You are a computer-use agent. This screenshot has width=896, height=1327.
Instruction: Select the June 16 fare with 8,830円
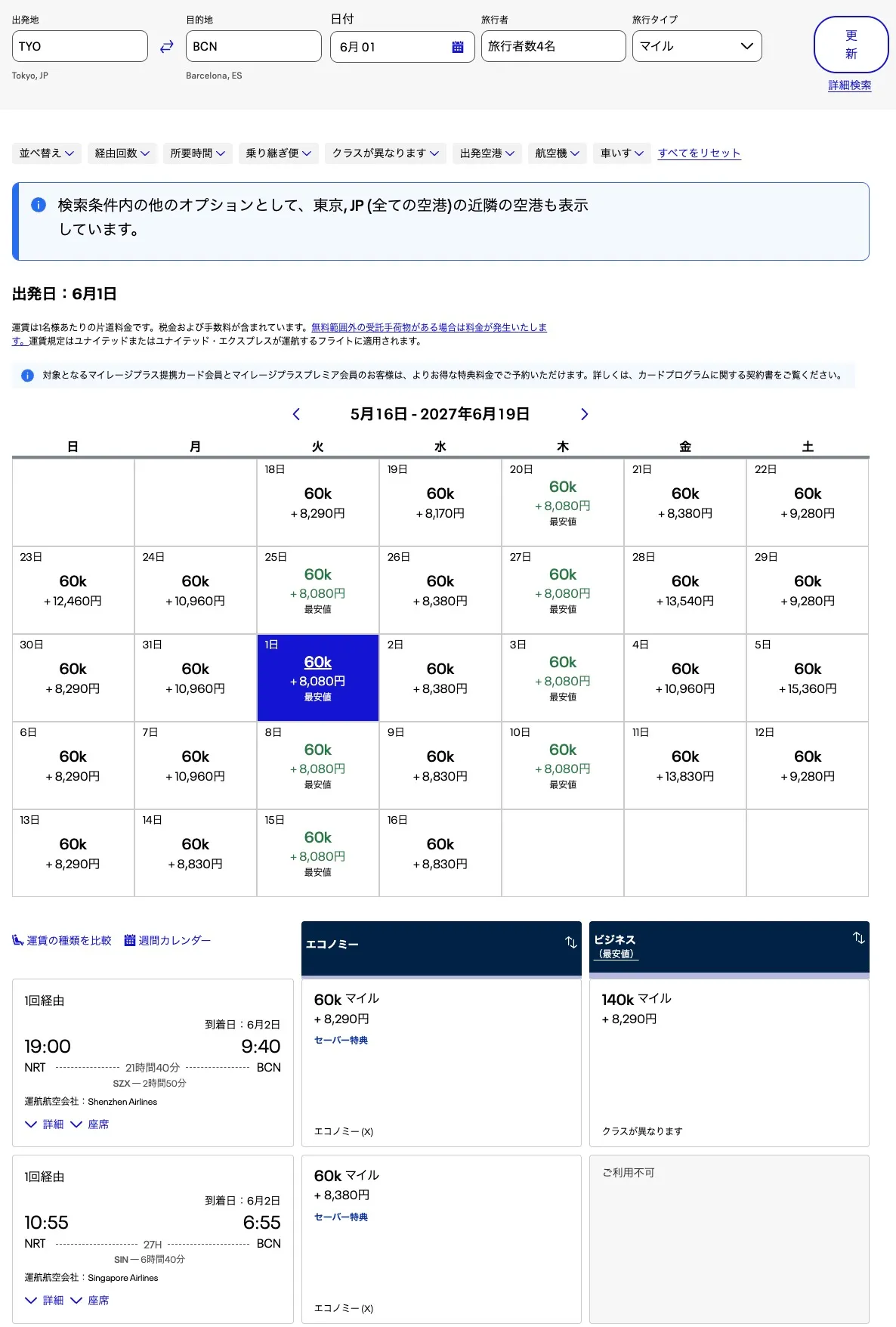tap(440, 853)
